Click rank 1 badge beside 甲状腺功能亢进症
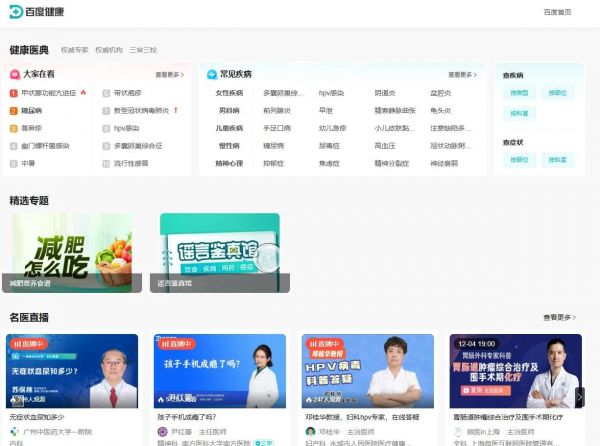Image resolution: width=600 pixels, height=446 pixels. click(x=13, y=93)
